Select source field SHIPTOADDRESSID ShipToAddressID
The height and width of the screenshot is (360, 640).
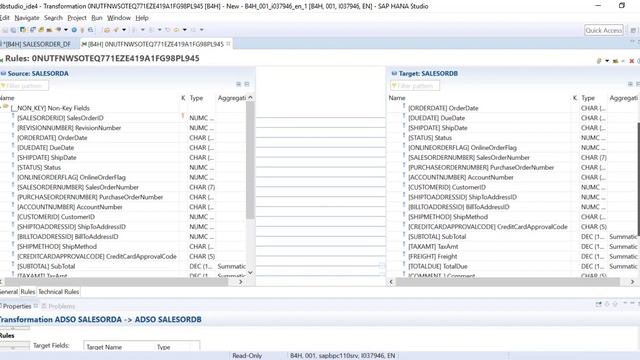71,227
